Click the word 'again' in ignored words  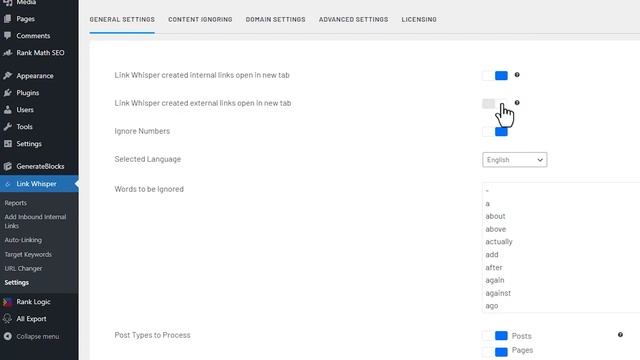(495, 280)
